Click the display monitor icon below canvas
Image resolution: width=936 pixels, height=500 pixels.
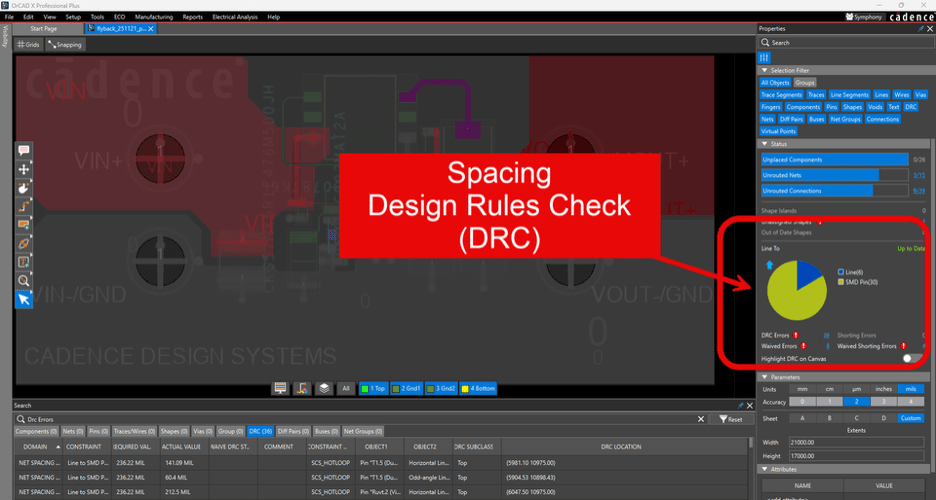(x=280, y=388)
